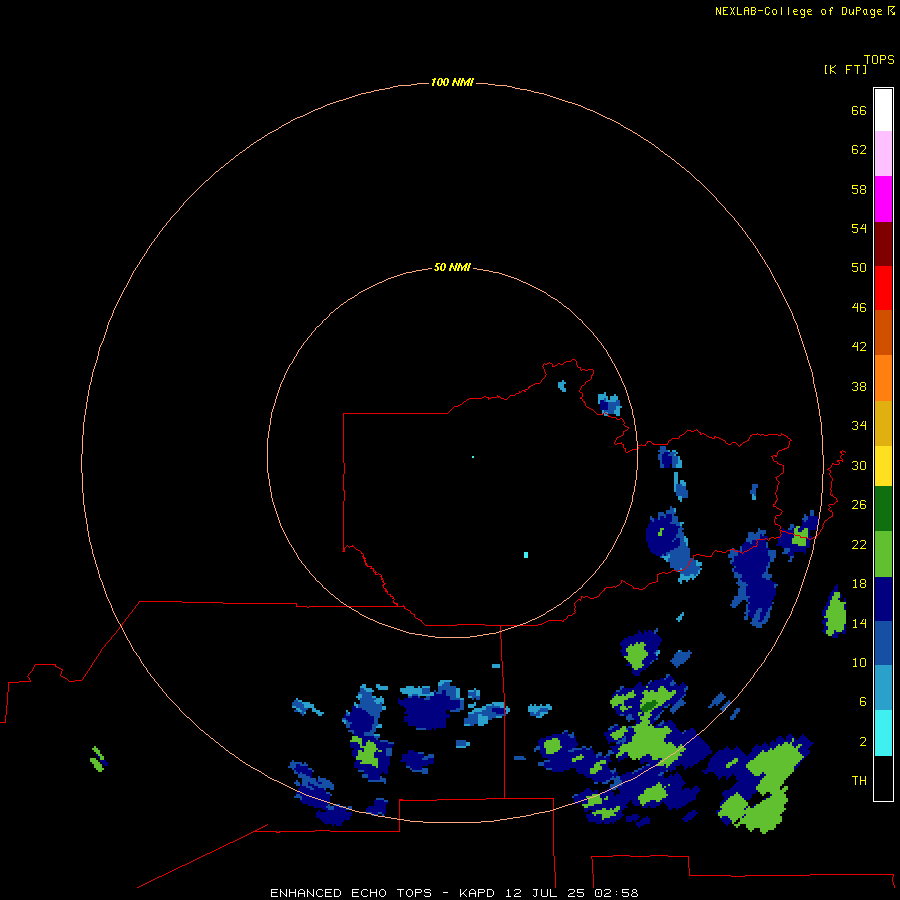Click the 100 NMI range ring label
Viewport: 900px width, 900px height.
(x=452, y=82)
